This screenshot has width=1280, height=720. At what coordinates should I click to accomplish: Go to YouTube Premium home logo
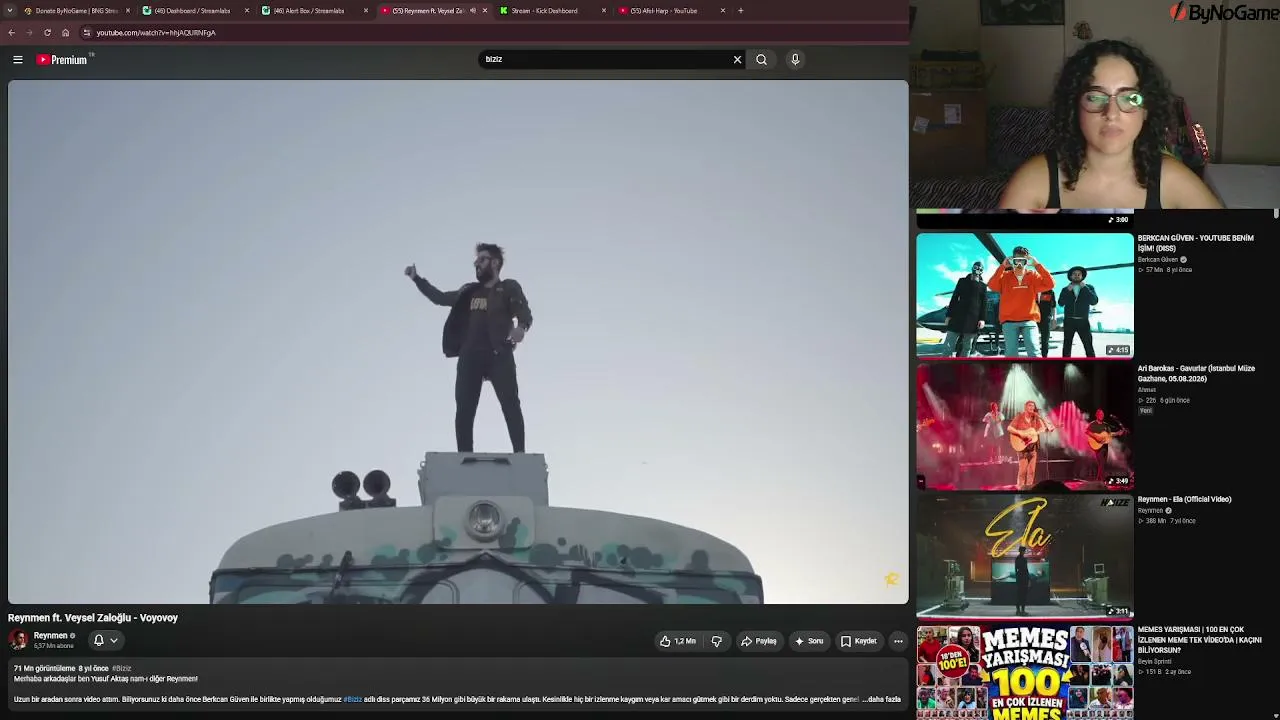(63, 60)
